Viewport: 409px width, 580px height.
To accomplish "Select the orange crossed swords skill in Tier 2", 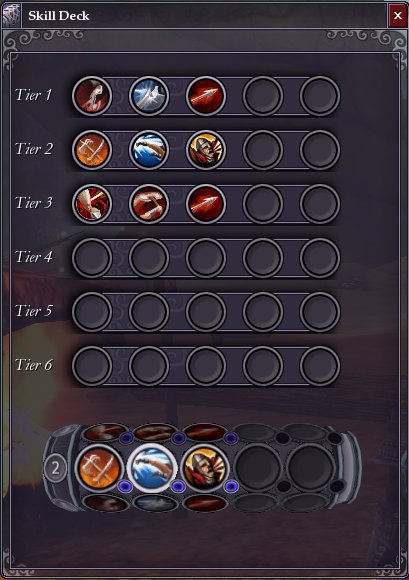I will click(92, 150).
